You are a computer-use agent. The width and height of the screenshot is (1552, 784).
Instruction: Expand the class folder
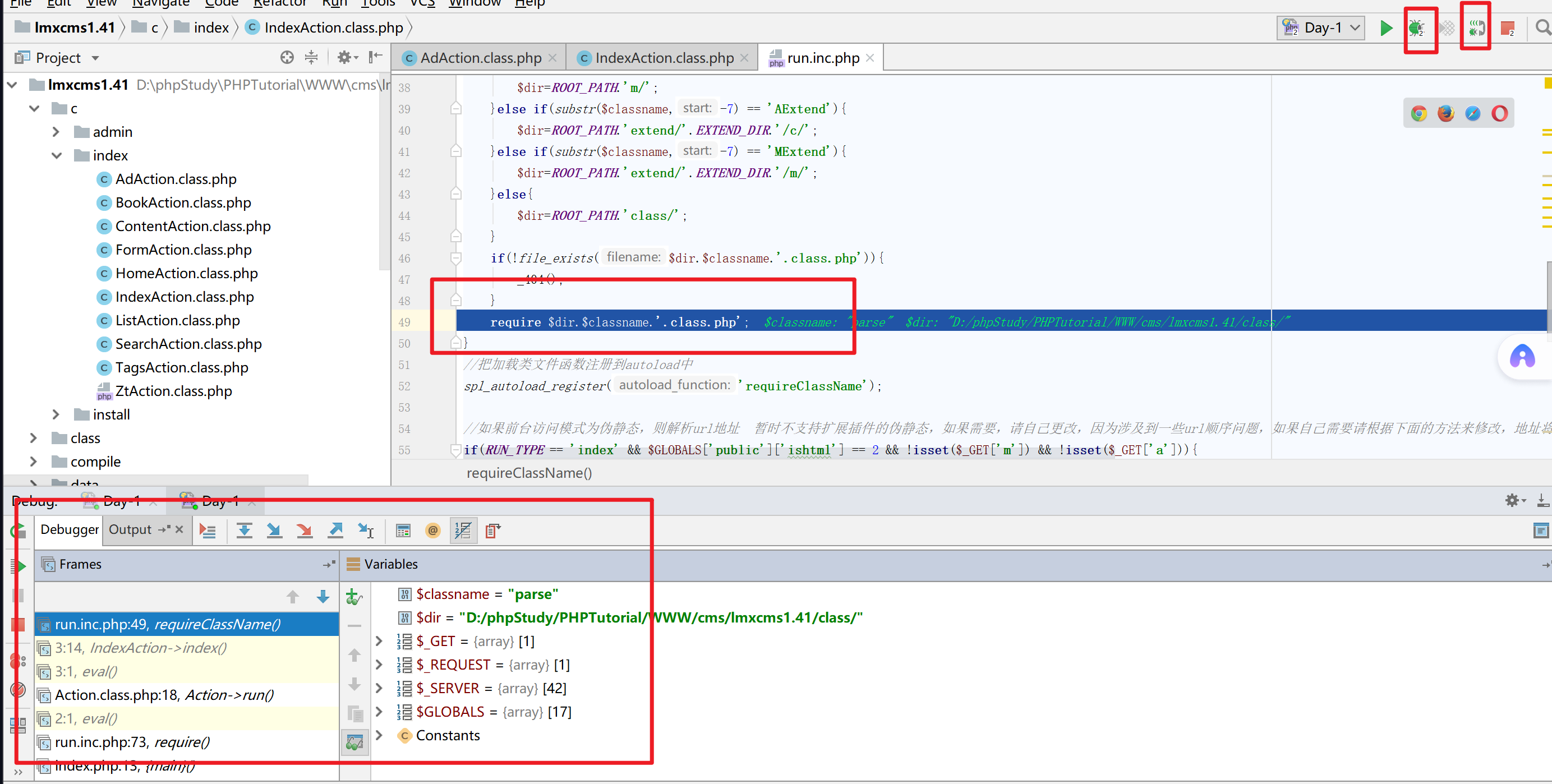34,438
